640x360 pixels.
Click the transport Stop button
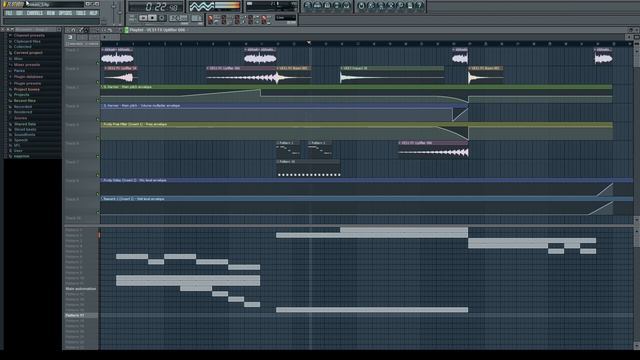coord(152,18)
